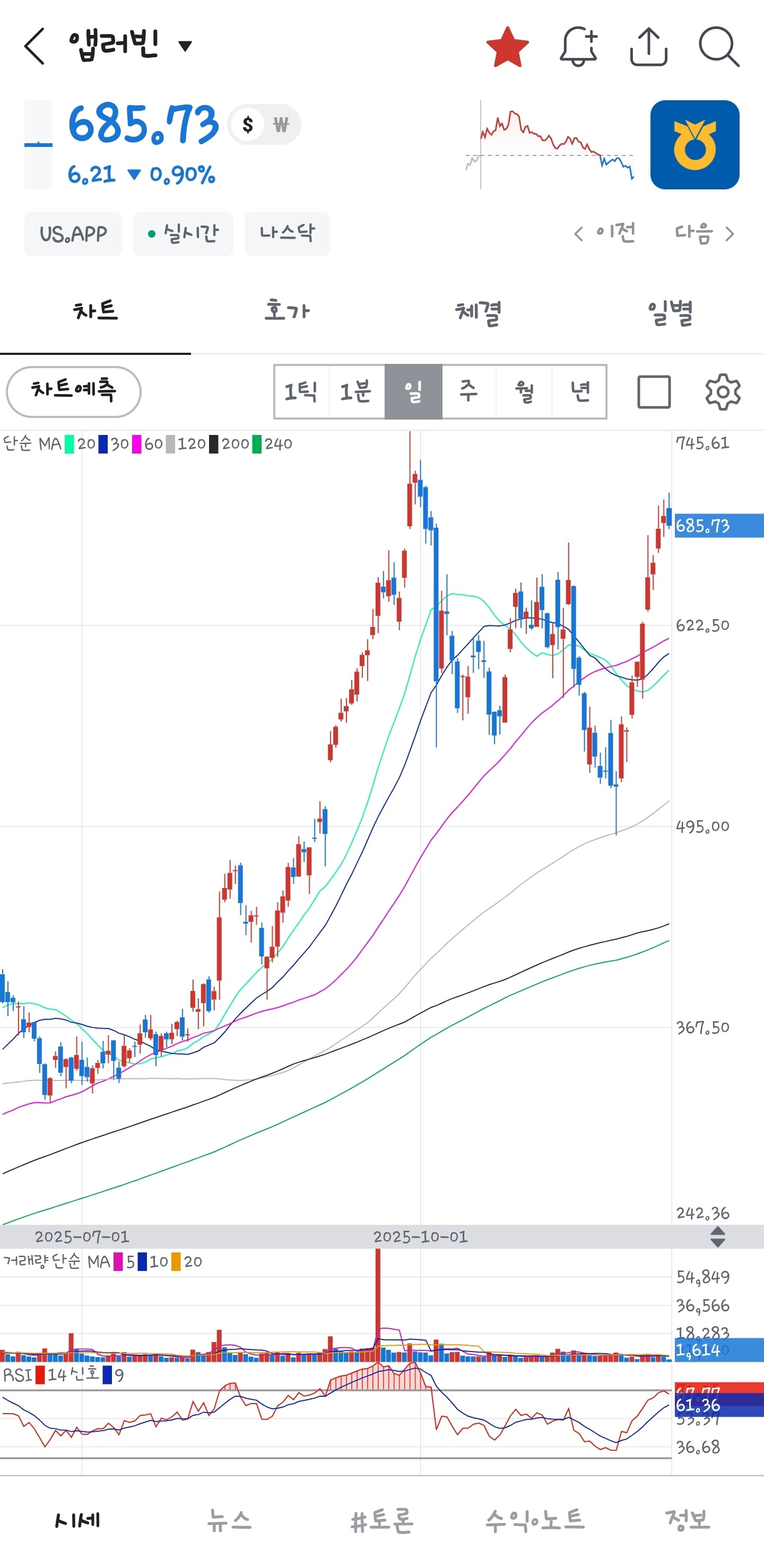This screenshot has width=764, height=1568.
Task: Click the 242.36 bottom price axis label
Action: click(x=702, y=1213)
